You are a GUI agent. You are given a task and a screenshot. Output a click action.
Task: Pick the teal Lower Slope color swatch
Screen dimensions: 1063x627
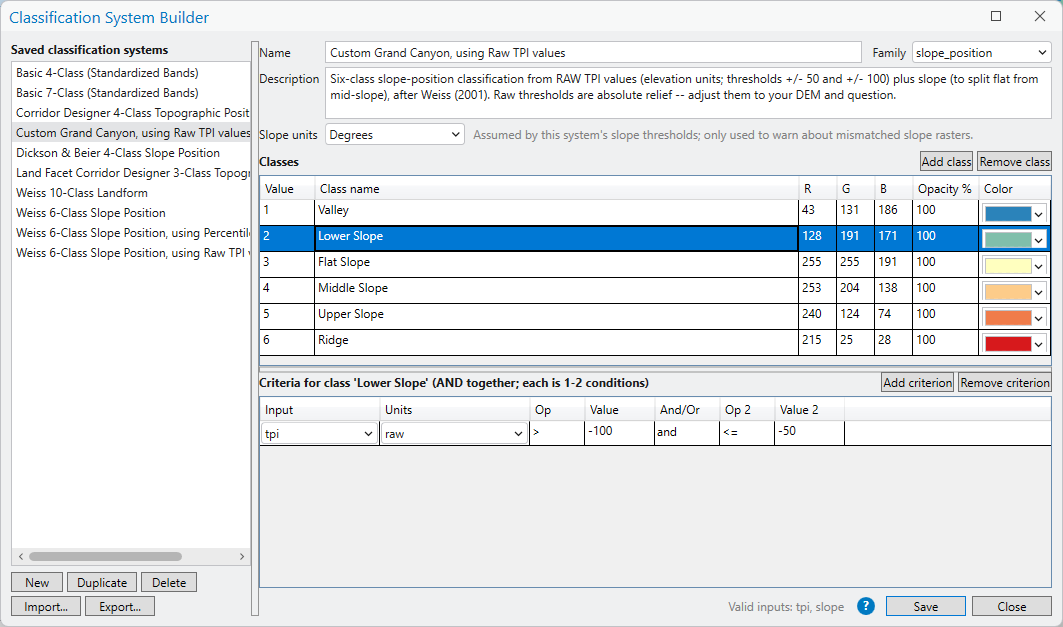tap(1008, 240)
